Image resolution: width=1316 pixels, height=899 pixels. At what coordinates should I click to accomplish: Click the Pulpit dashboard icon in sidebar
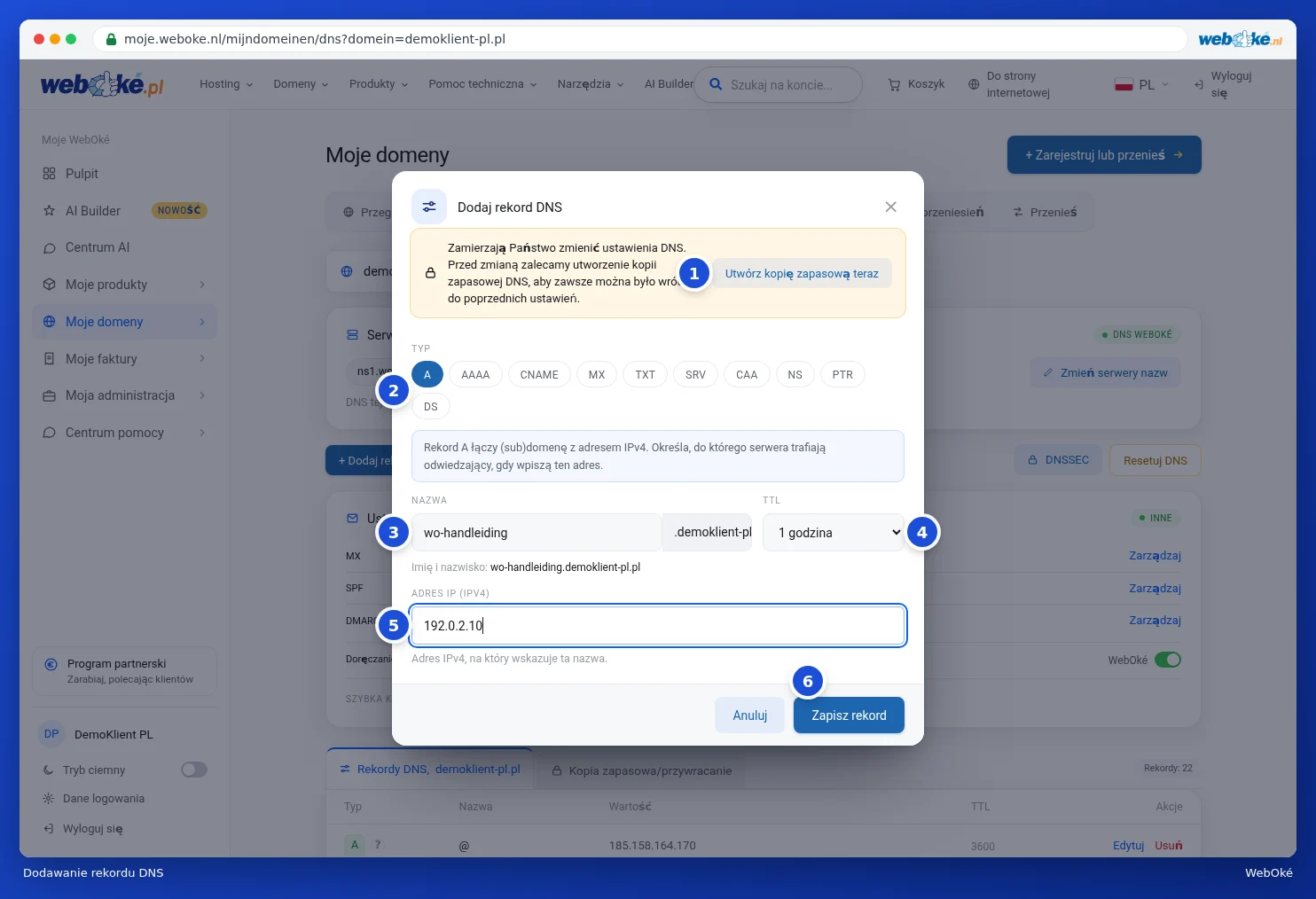point(49,174)
